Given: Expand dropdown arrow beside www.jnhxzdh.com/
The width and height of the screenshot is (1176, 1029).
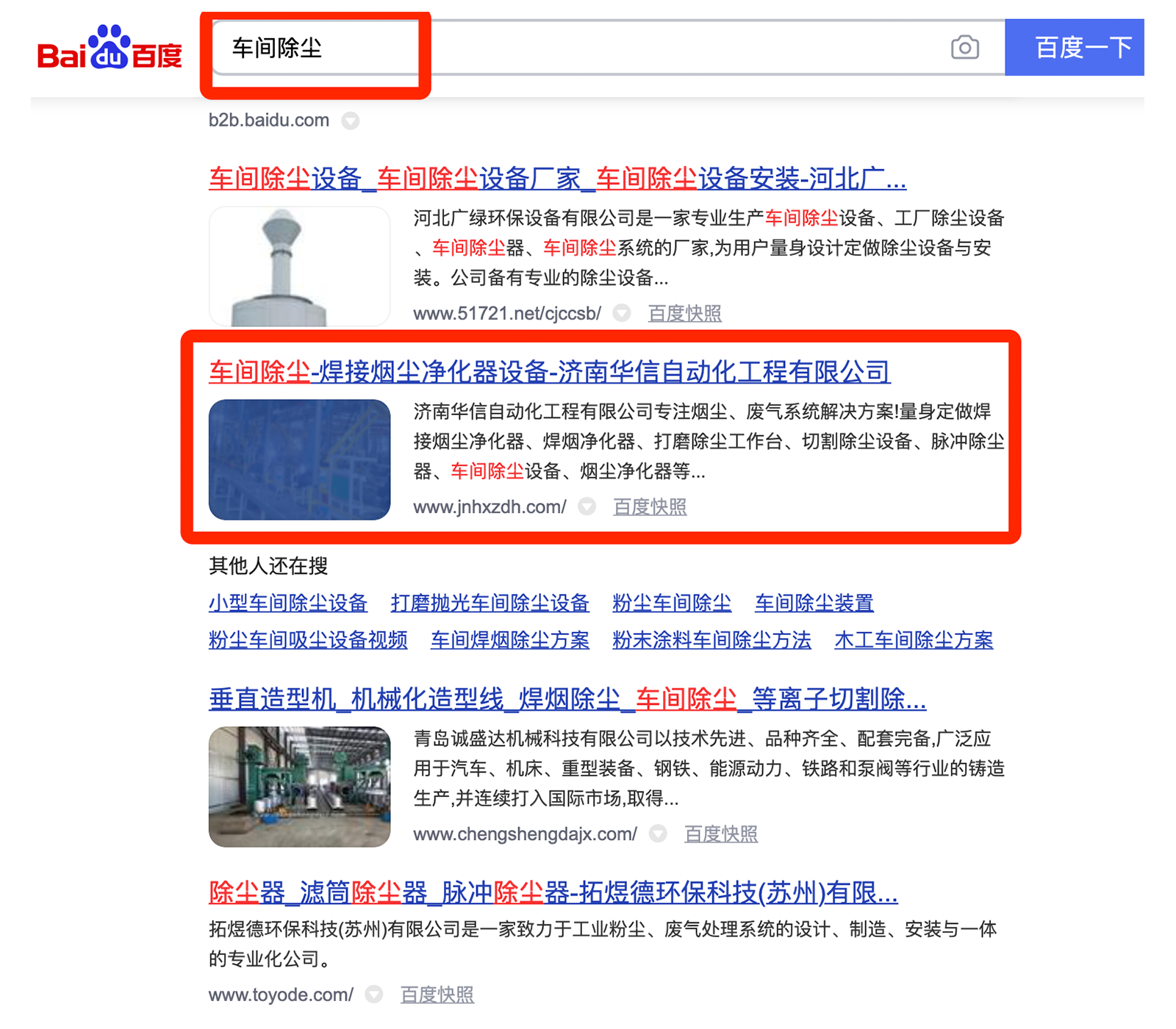Looking at the screenshot, I should pyautogui.click(x=587, y=506).
